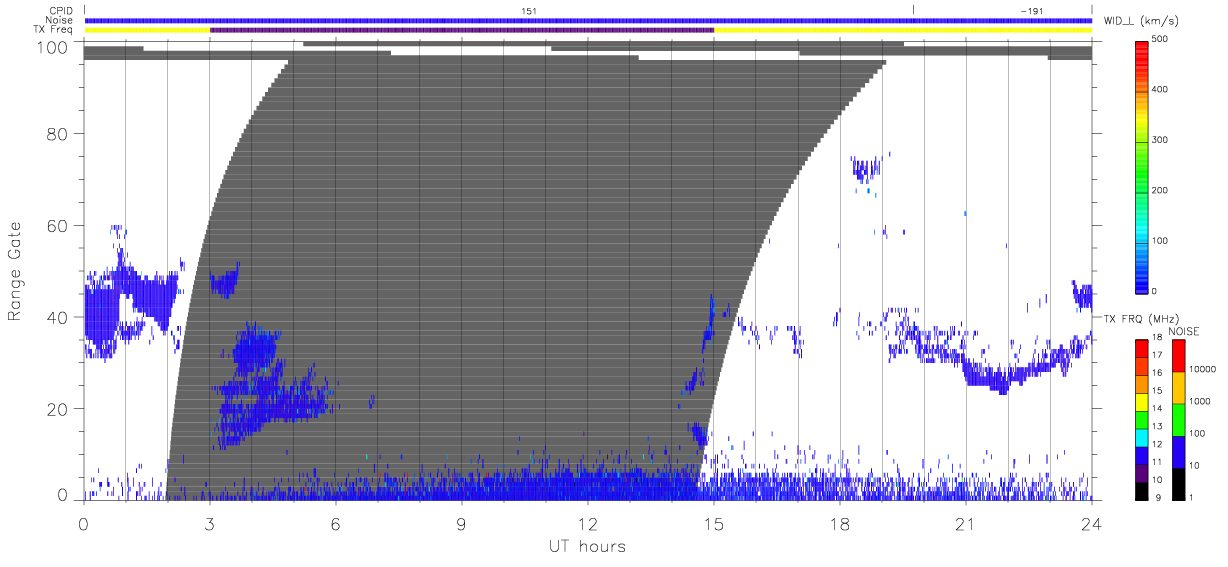
Task: Click 10000 on the NOISE scale
Action: 1202,369
